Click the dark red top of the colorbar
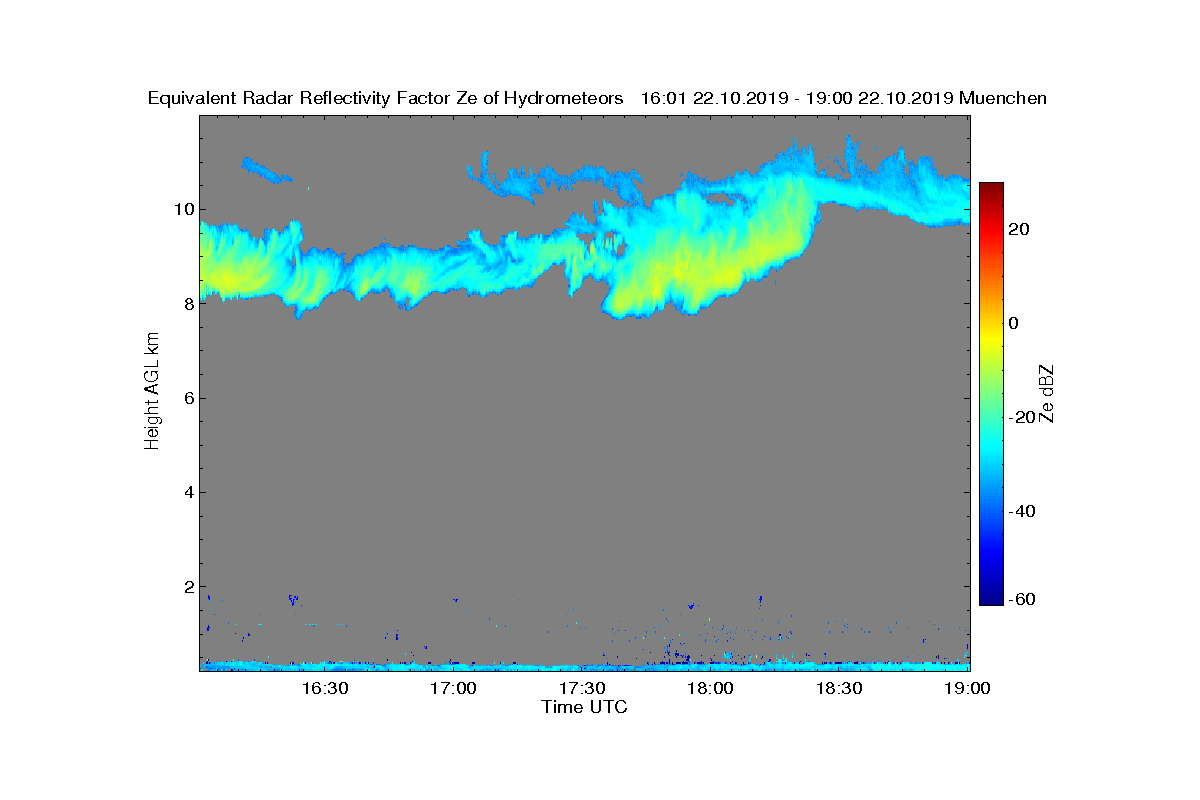Viewport: 1200px width, 800px height. tap(991, 188)
